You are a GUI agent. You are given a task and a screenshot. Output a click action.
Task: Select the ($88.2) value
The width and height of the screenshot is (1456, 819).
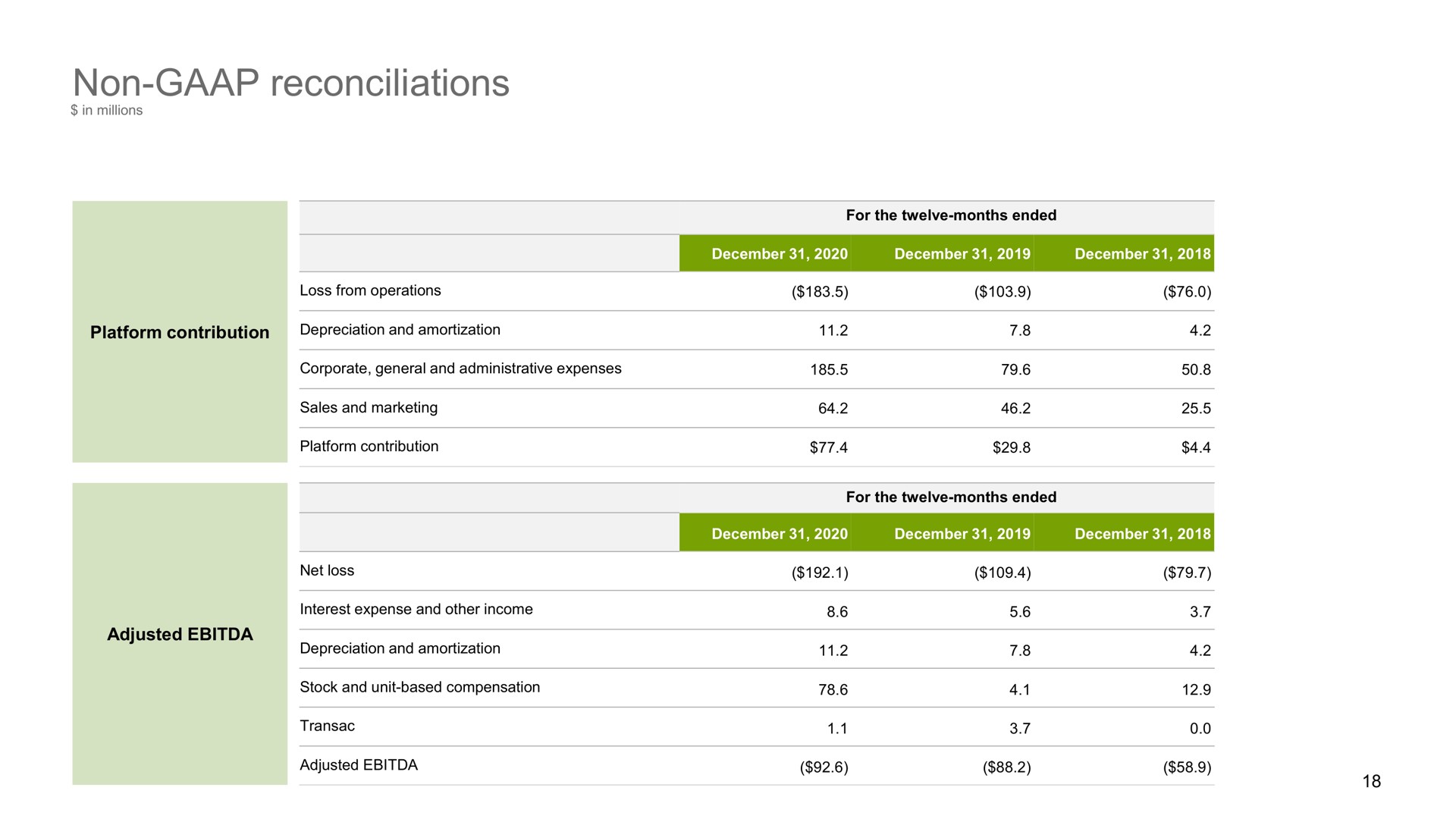tap(1006, 767)
